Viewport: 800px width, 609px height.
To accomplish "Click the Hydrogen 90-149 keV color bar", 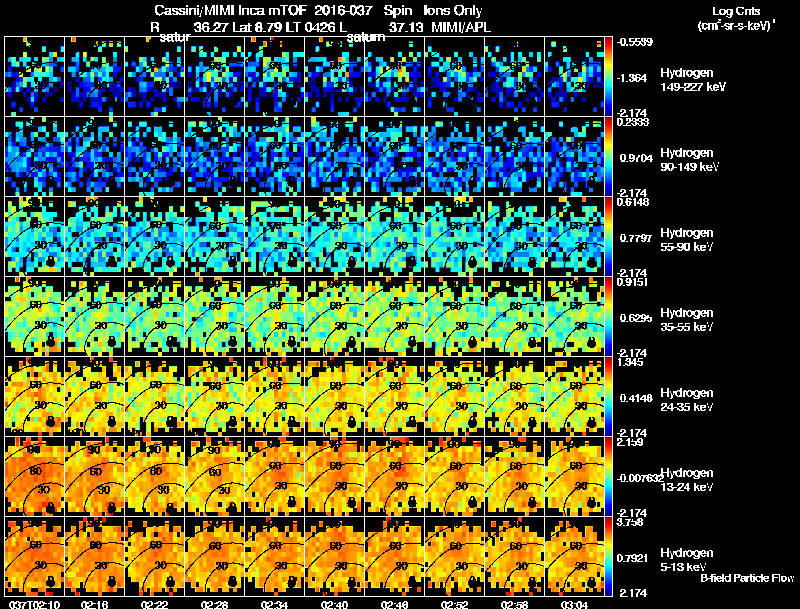I will [x=608, y=157].
